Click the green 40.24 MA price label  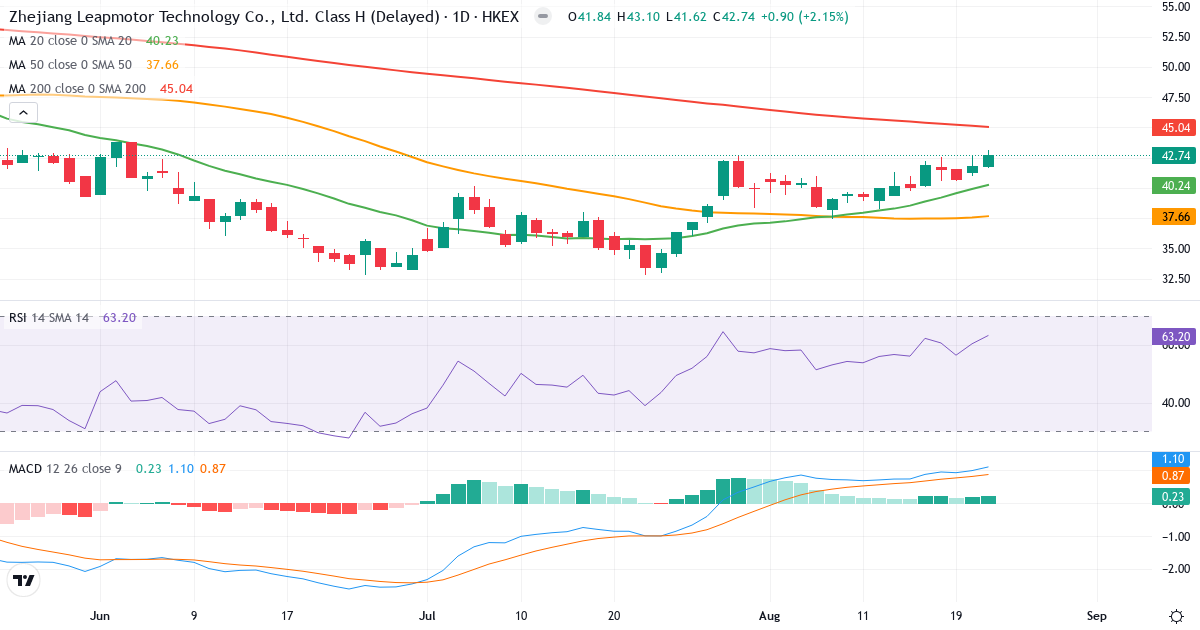coord(1175,185)
